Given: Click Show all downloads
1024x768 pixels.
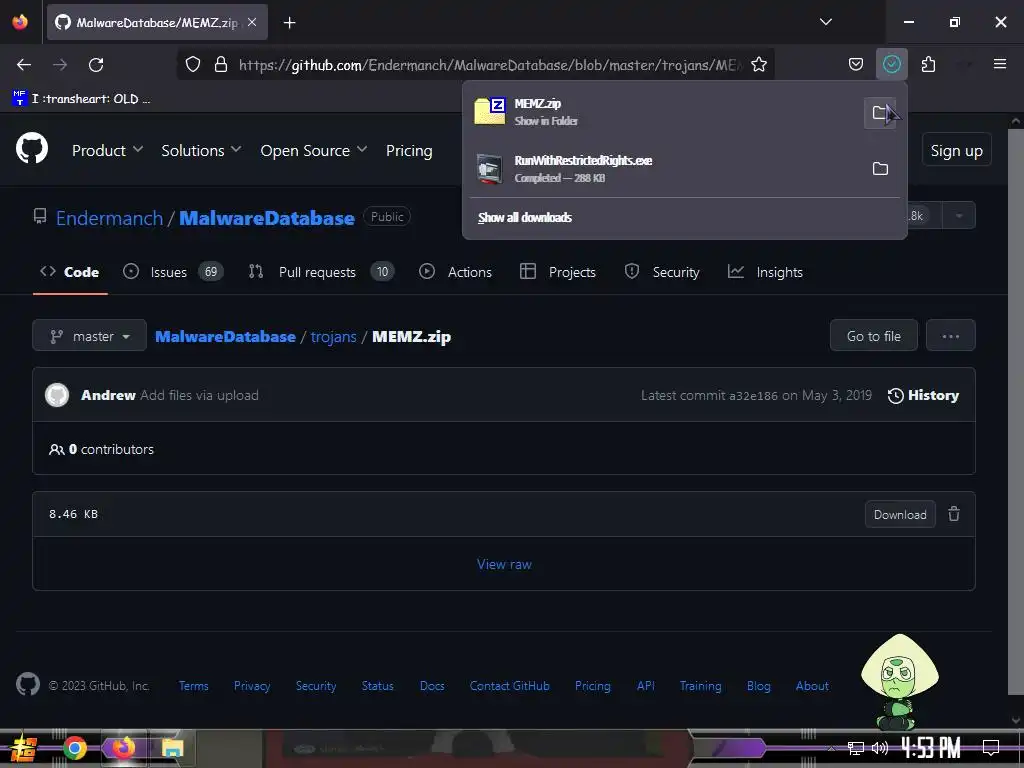Looking at the screenshot, I should pyautogui.click(x=524, y=217).
